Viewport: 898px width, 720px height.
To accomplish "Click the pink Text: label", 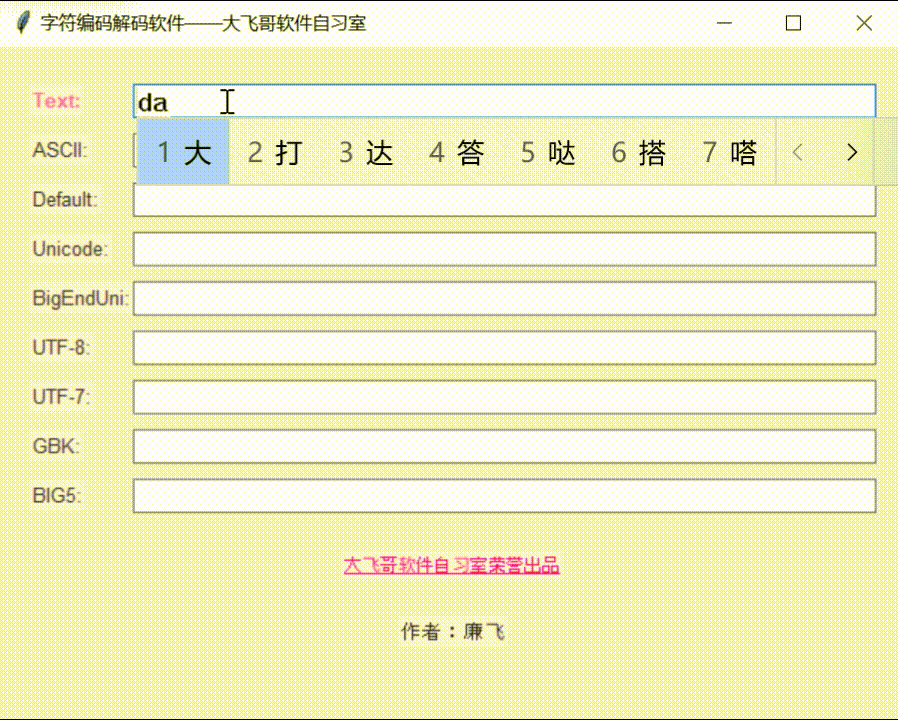I will tap(56, 101).
